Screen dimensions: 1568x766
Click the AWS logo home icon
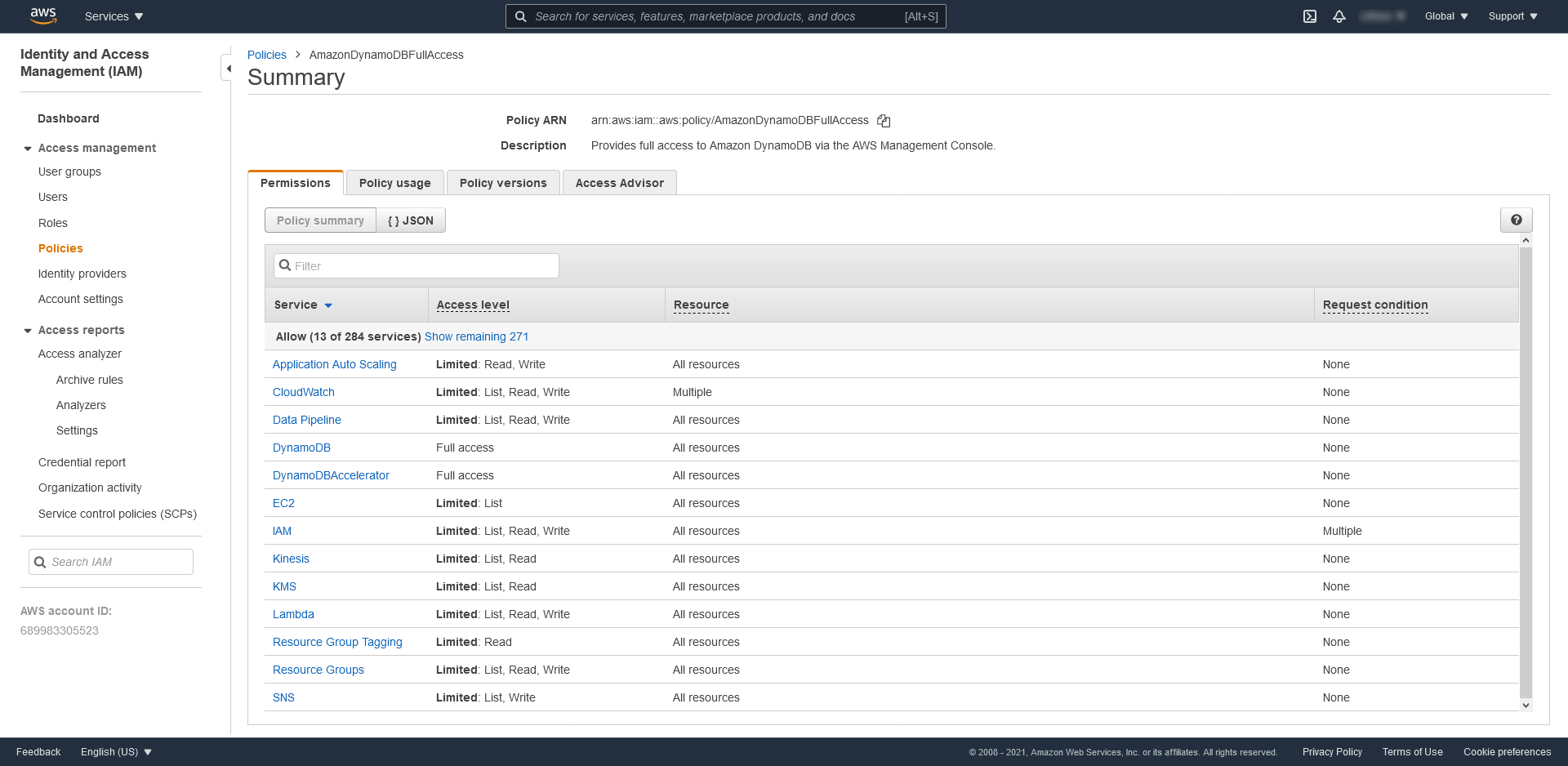coord(43,16)
